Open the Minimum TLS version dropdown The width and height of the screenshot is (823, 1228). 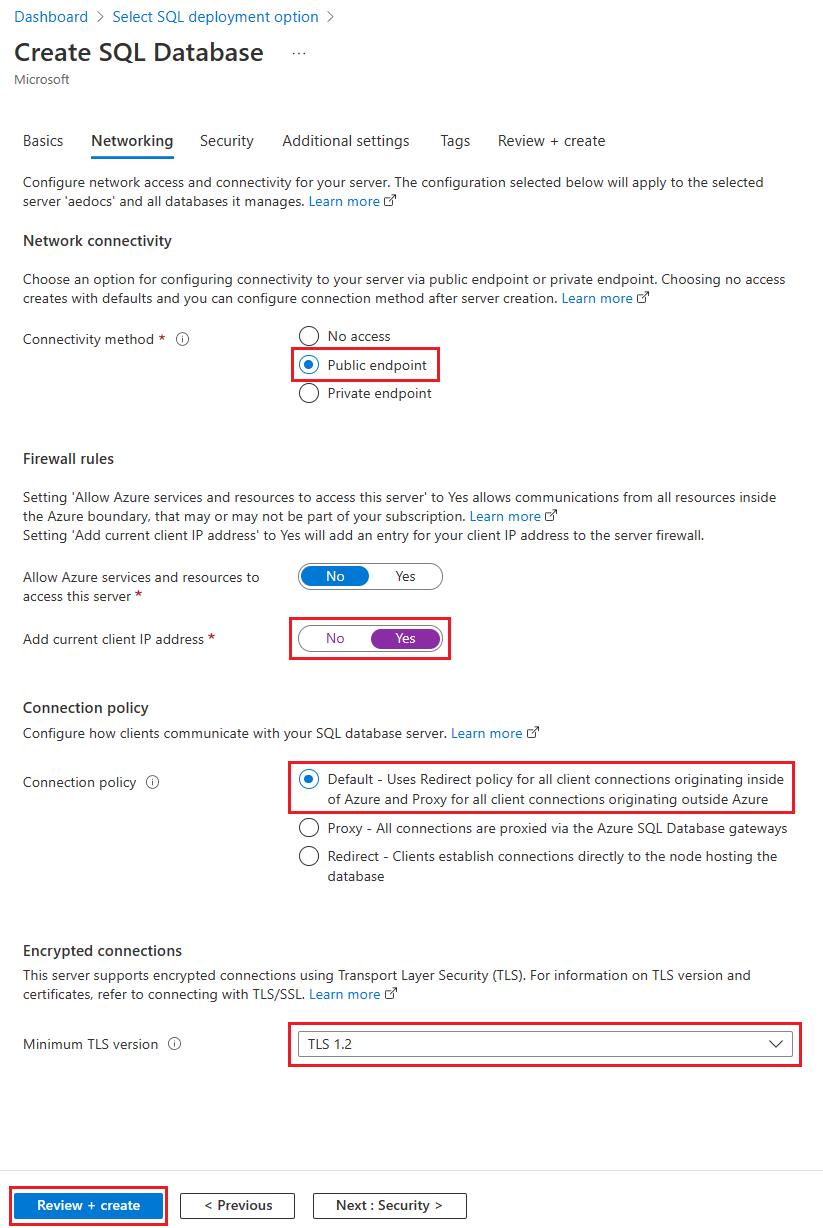(545, 1044)
